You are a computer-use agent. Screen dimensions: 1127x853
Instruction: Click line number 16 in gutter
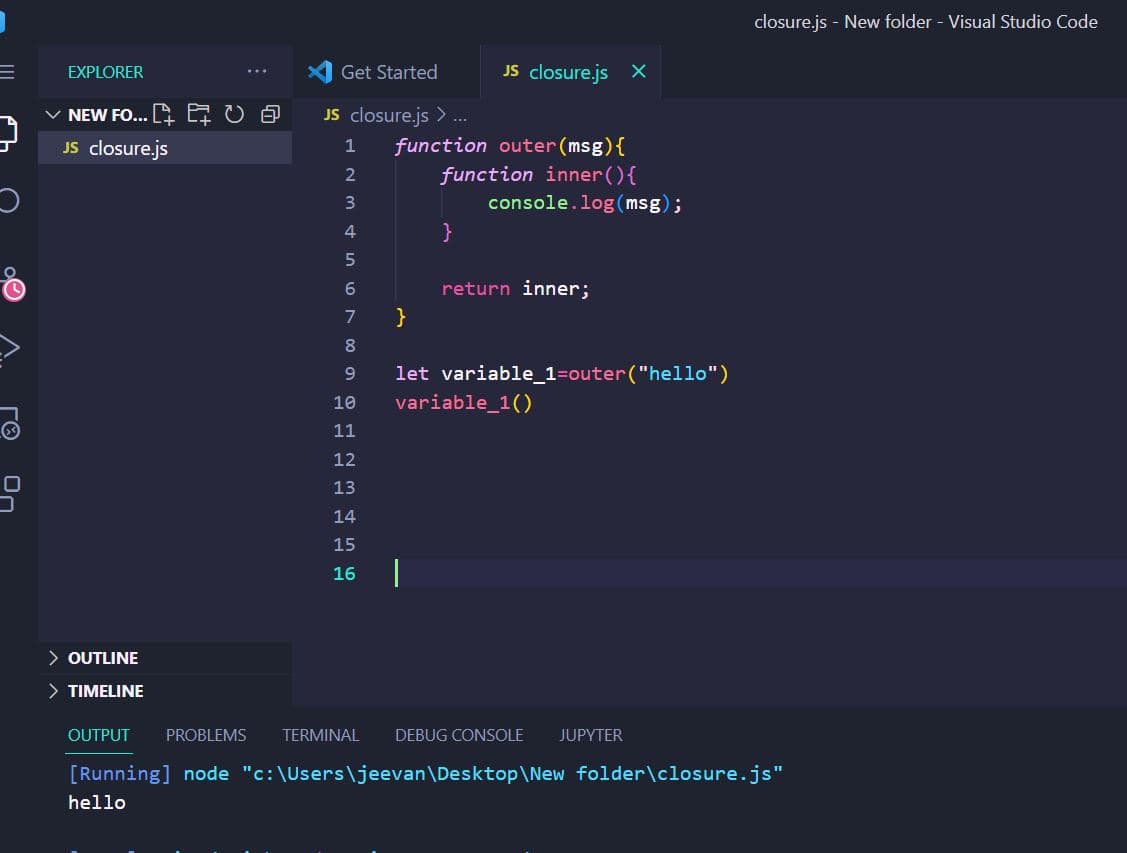point(344,573)
